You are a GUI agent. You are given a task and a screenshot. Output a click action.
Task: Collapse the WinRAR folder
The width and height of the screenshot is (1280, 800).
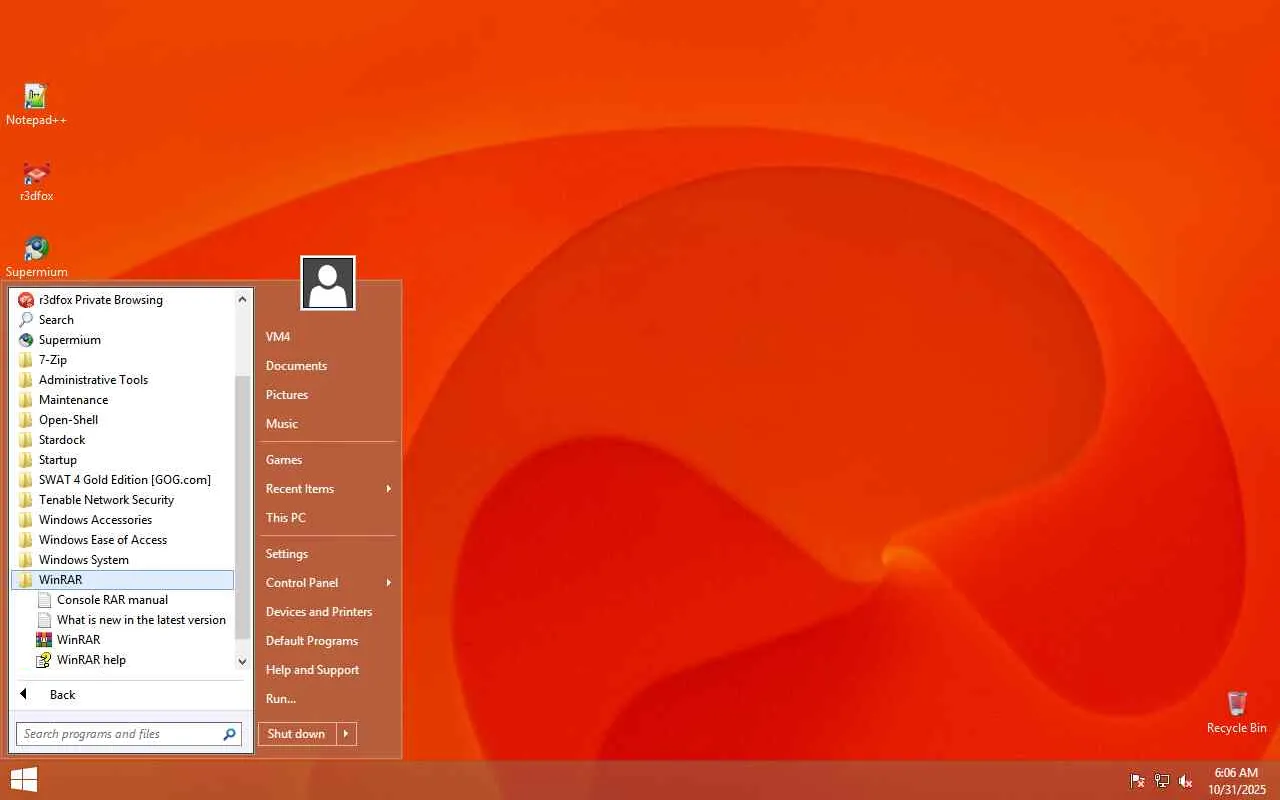click(x=122, y=580)
